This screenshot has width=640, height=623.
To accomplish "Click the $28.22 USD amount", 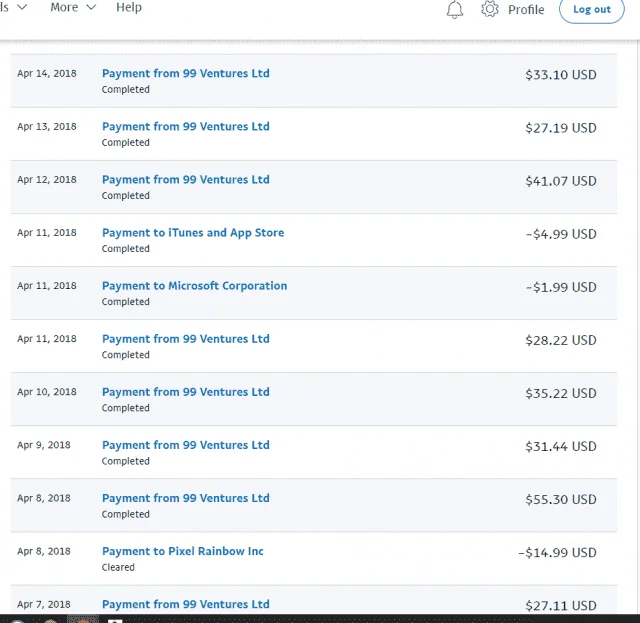I will point(561,340).
